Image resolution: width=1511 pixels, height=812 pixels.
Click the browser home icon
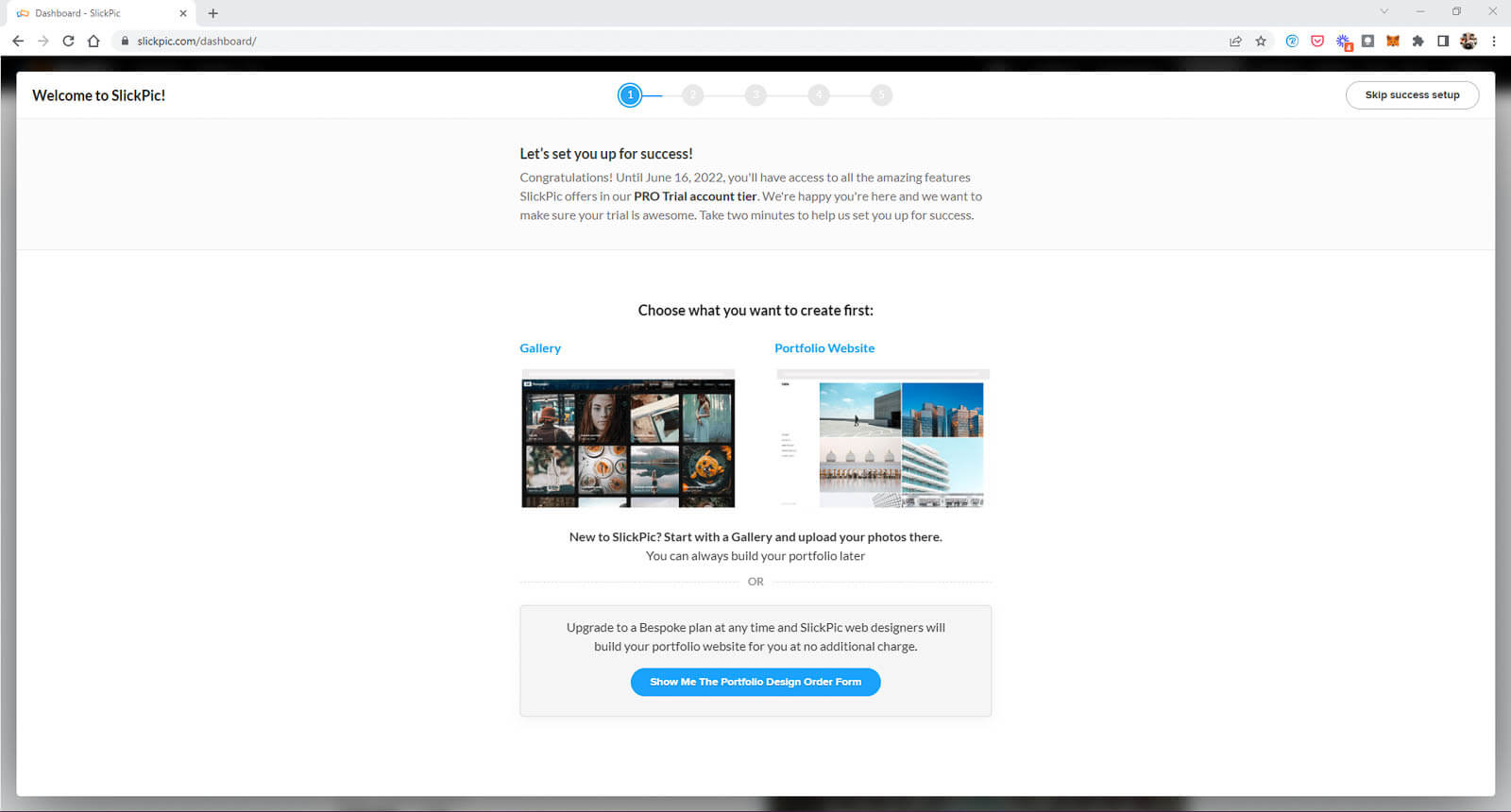[x=93, y=42]
